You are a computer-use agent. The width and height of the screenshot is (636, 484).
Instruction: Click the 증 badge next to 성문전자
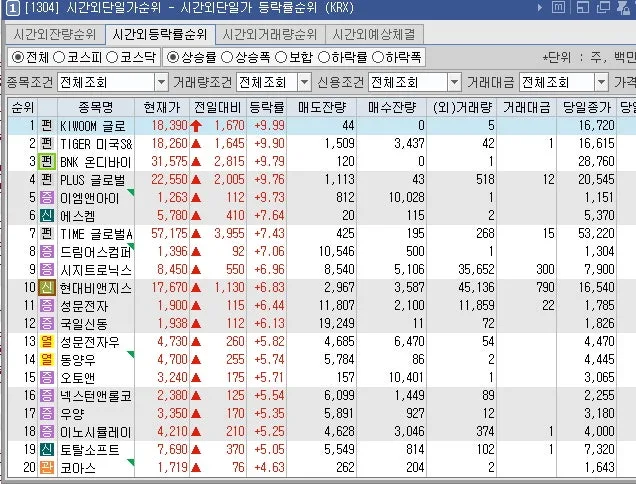click(47, 305)
